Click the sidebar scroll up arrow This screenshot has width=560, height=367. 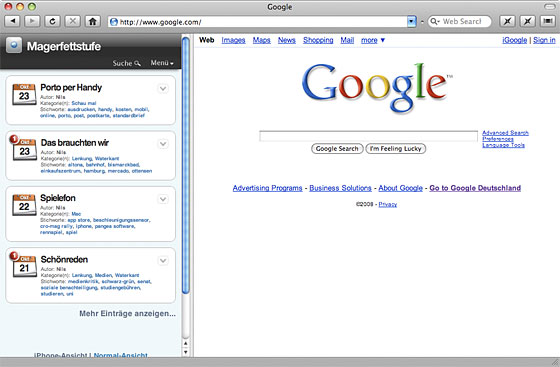pyautogui.click(x=185, y=343)
